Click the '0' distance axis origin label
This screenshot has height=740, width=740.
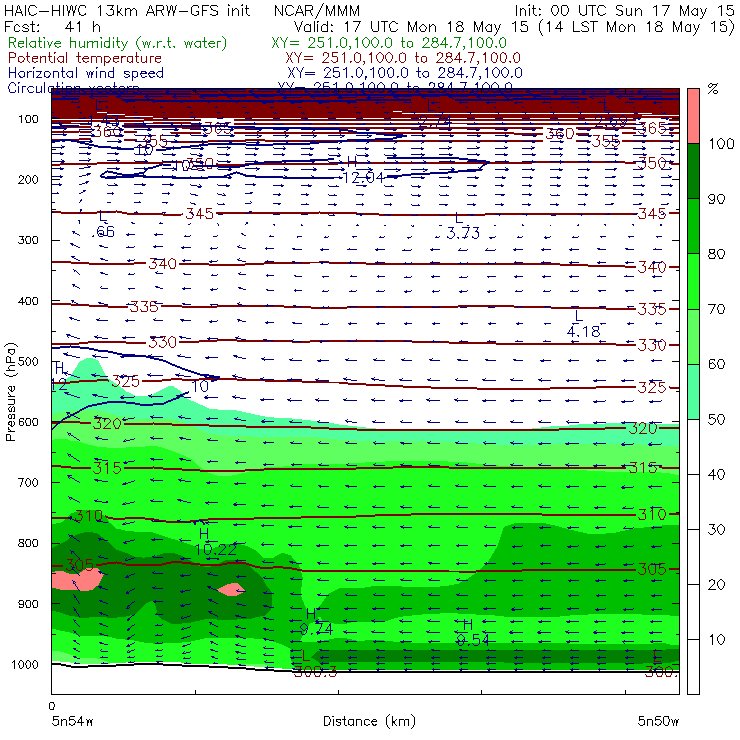52,706
